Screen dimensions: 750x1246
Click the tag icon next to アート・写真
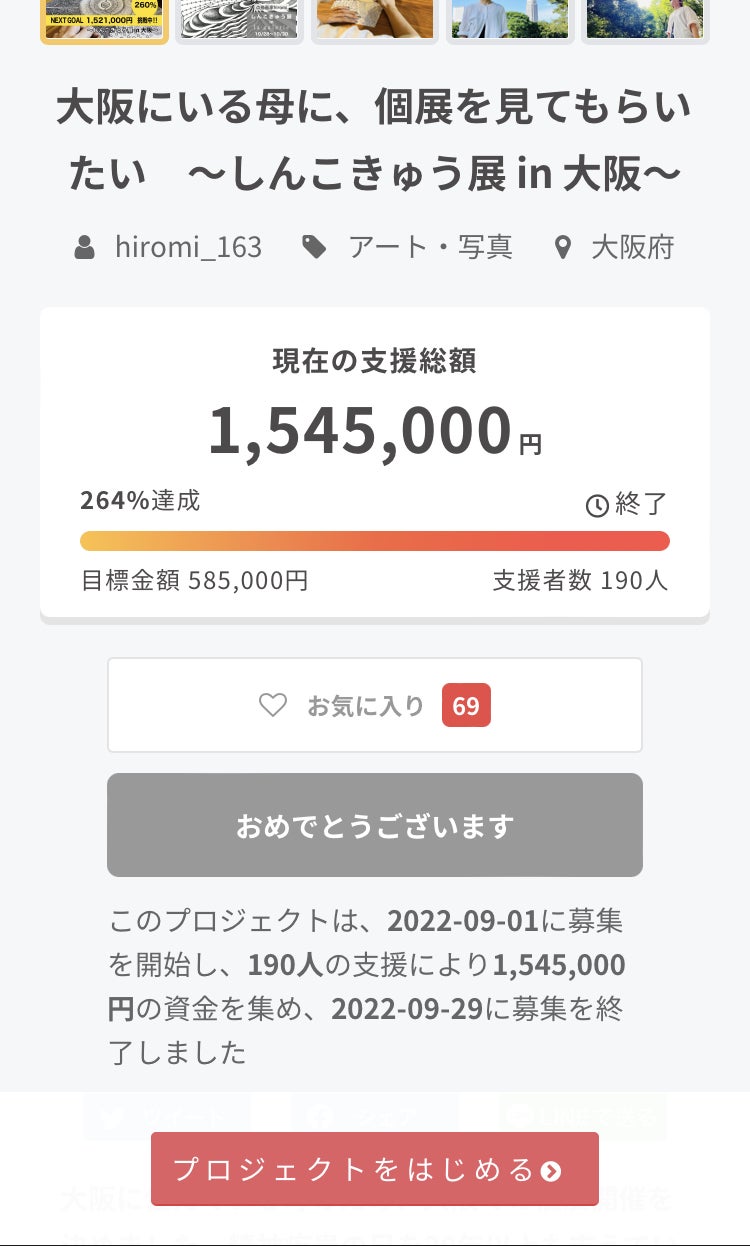point(315,247)
